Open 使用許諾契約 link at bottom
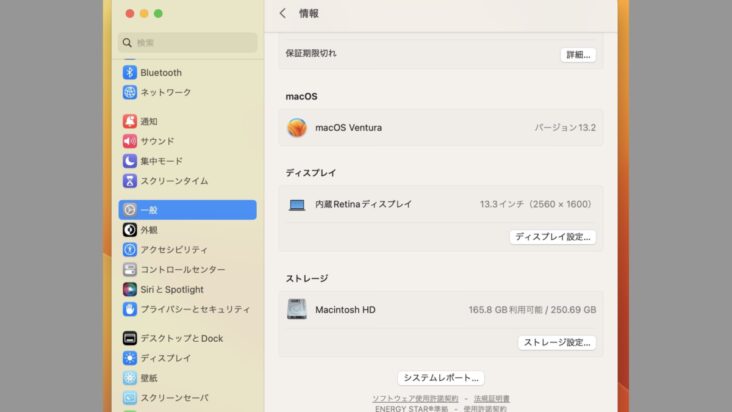 485,409
